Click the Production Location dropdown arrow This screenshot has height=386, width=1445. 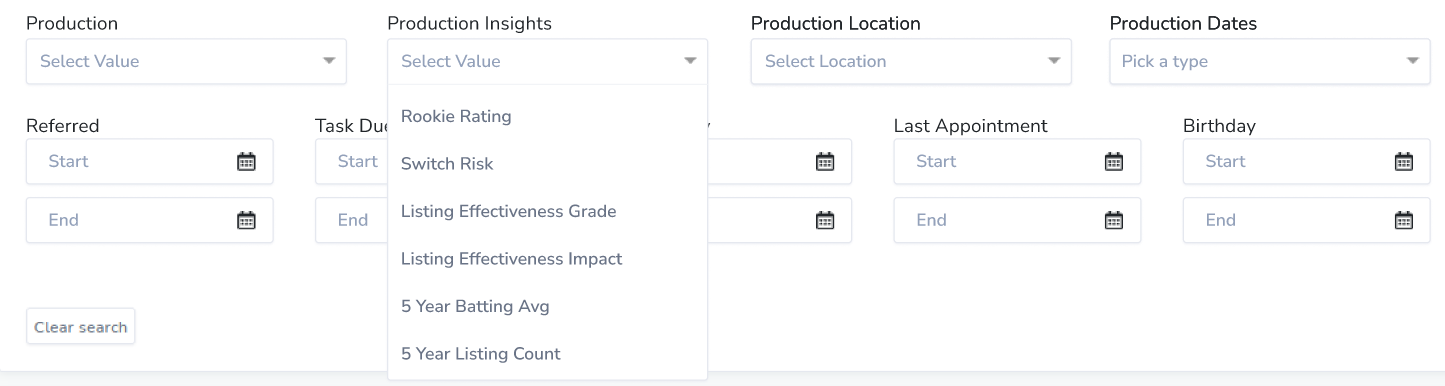coord(1053,61)
